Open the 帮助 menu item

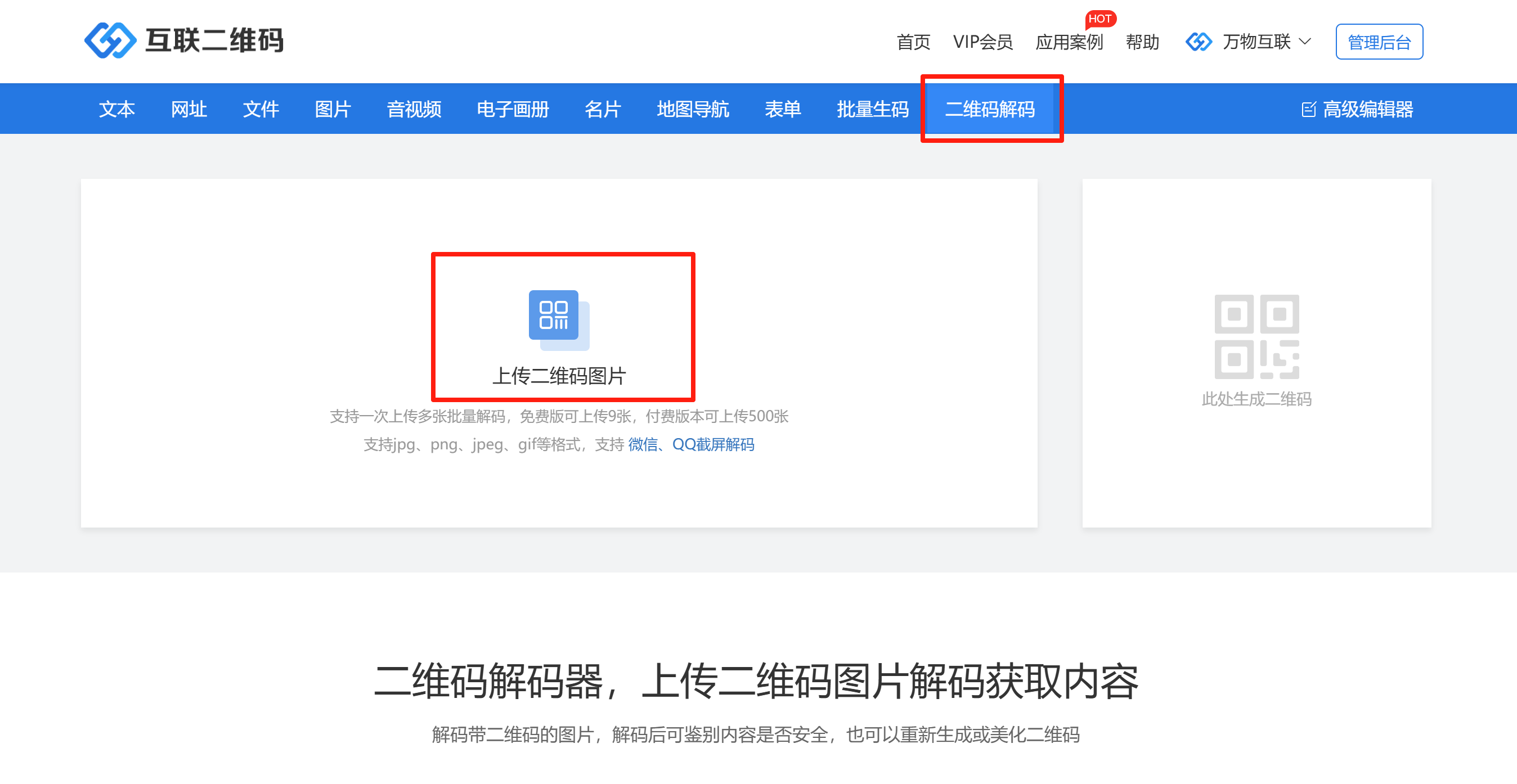tap(1142, 42)
